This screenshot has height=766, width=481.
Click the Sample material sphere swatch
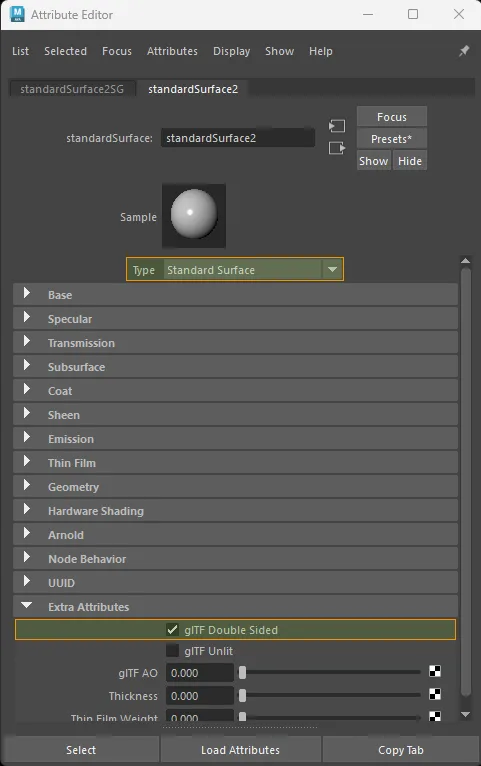tap(194, 215)
